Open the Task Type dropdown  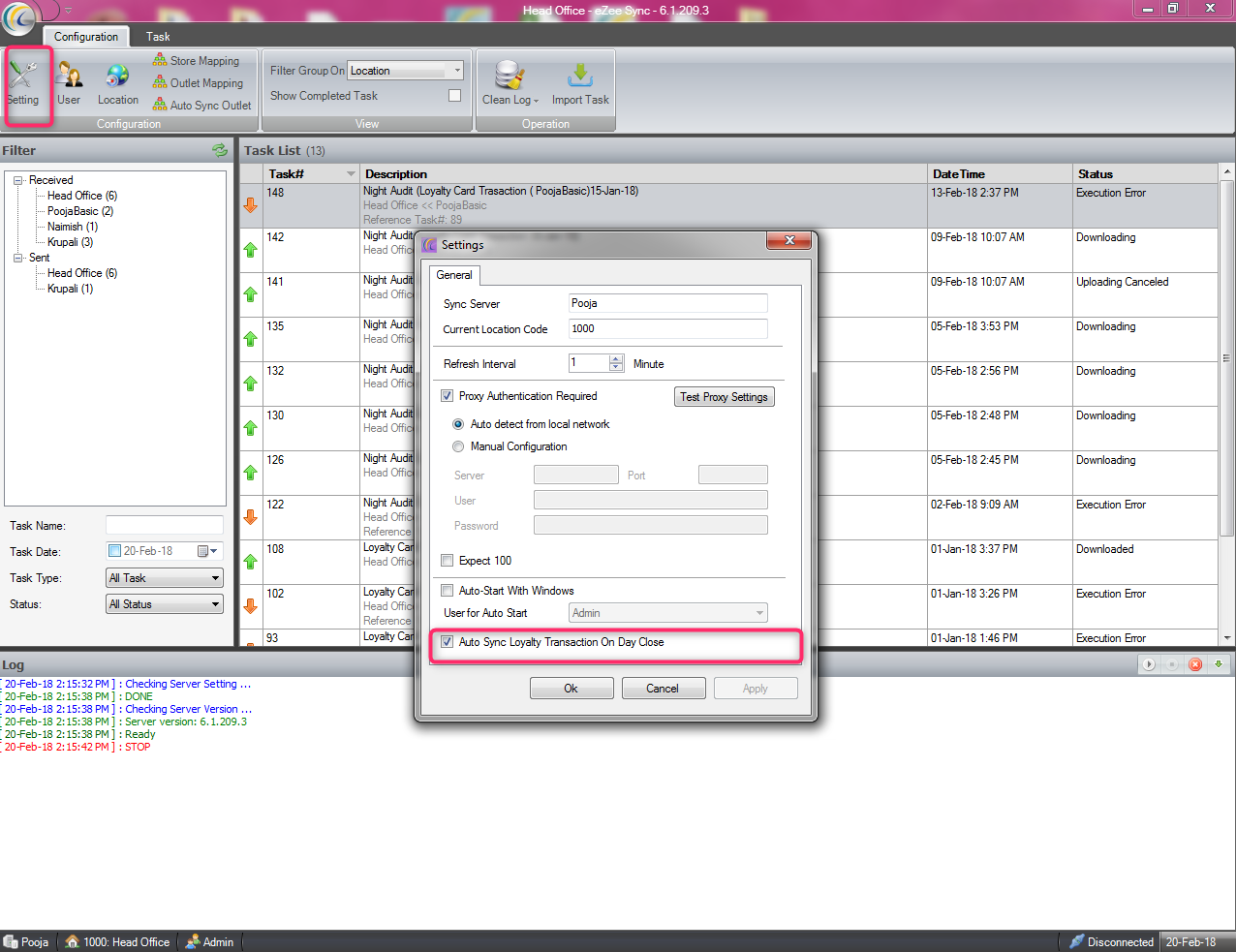coord(165,578)
